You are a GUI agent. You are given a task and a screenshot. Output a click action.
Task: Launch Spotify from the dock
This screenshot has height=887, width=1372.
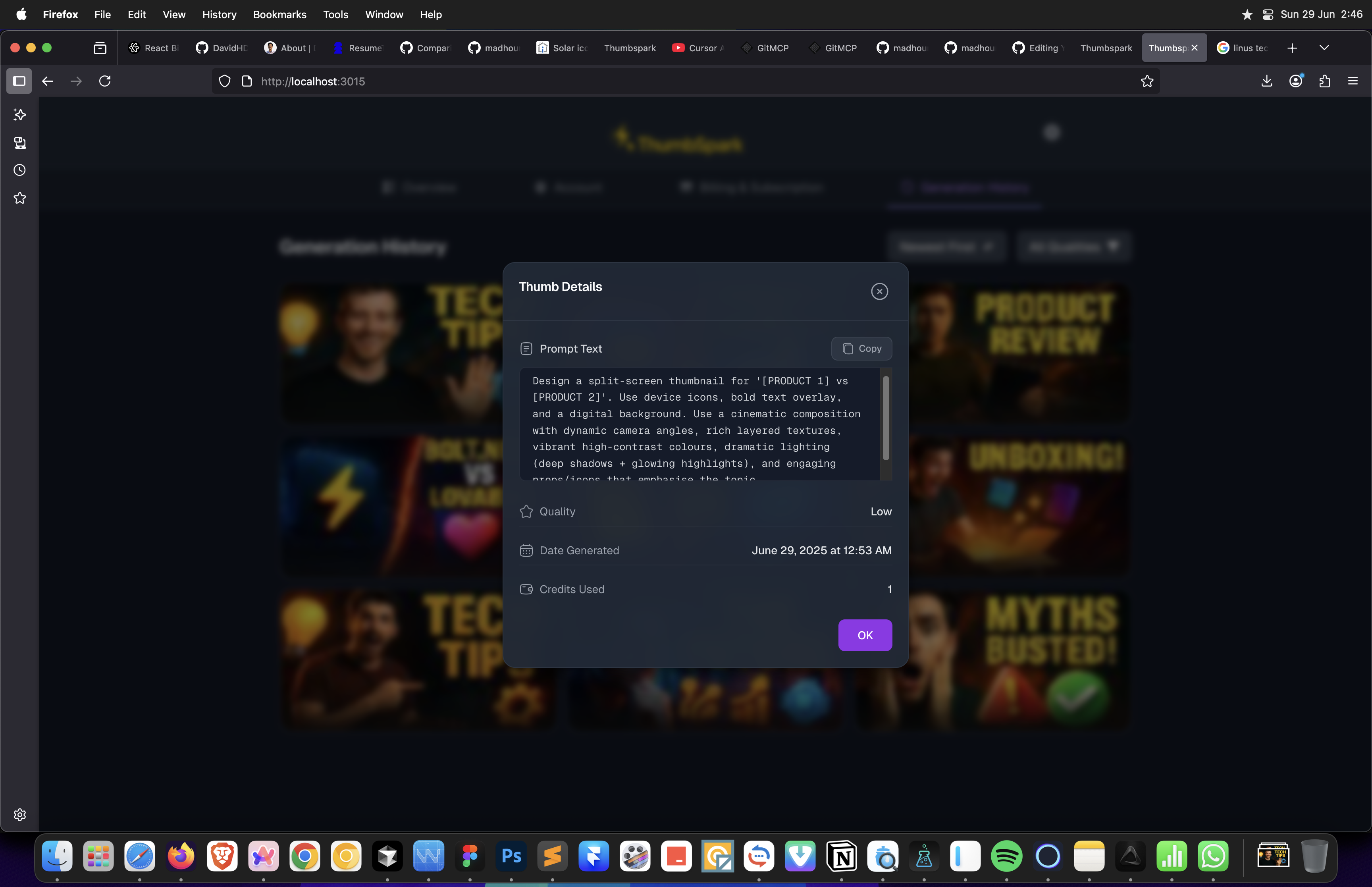[1006, 856]
